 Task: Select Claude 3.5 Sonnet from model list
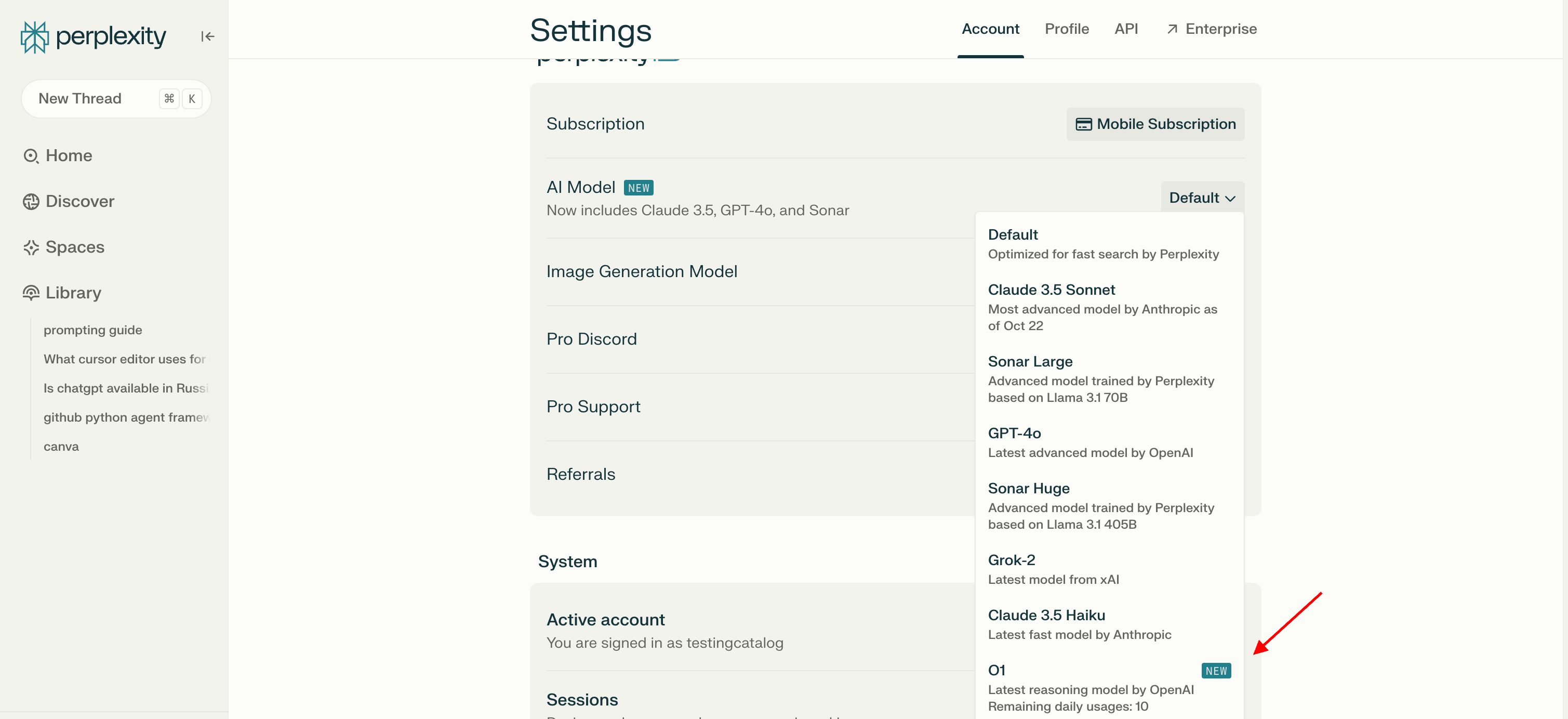[x=1109, y=307]
